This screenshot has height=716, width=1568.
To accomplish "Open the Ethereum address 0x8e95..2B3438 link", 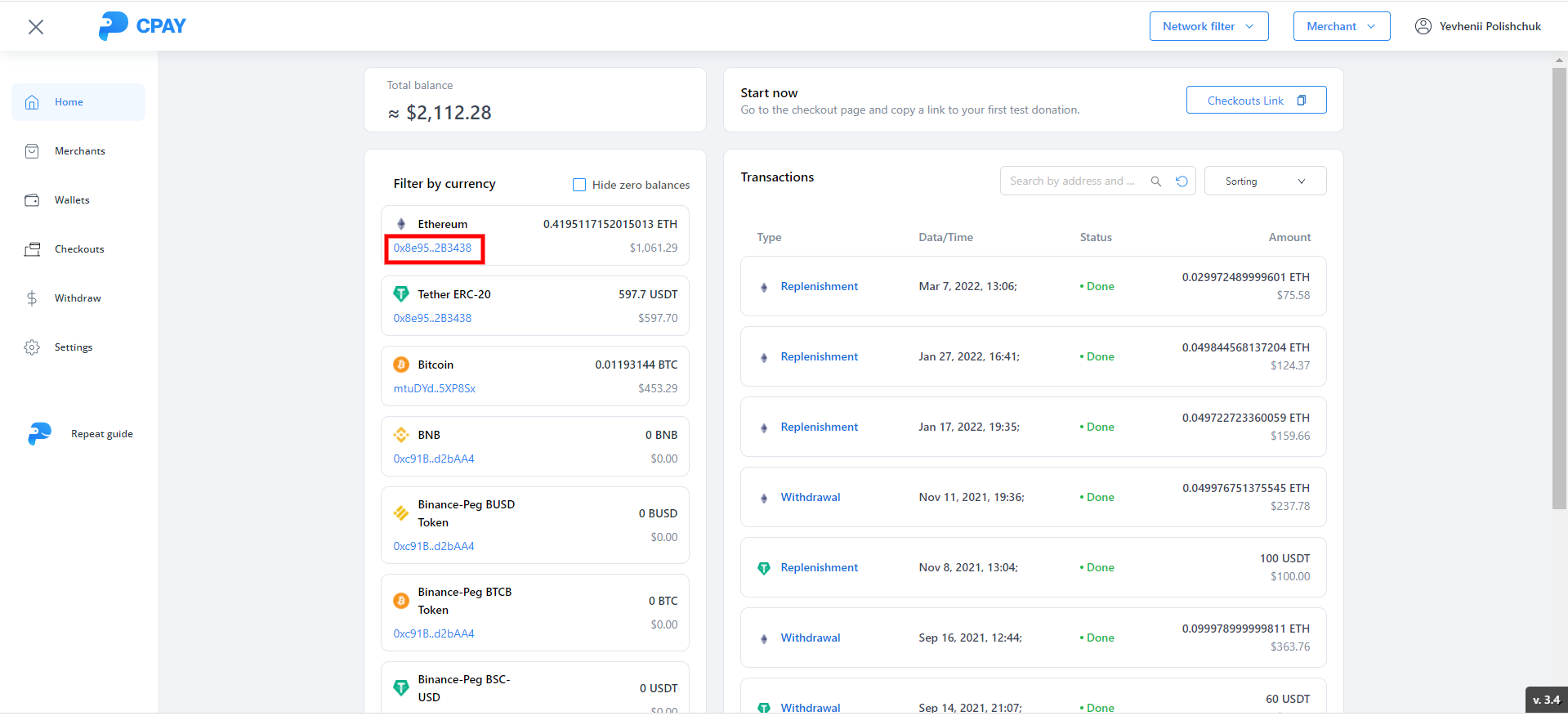I will click(433, 248).
